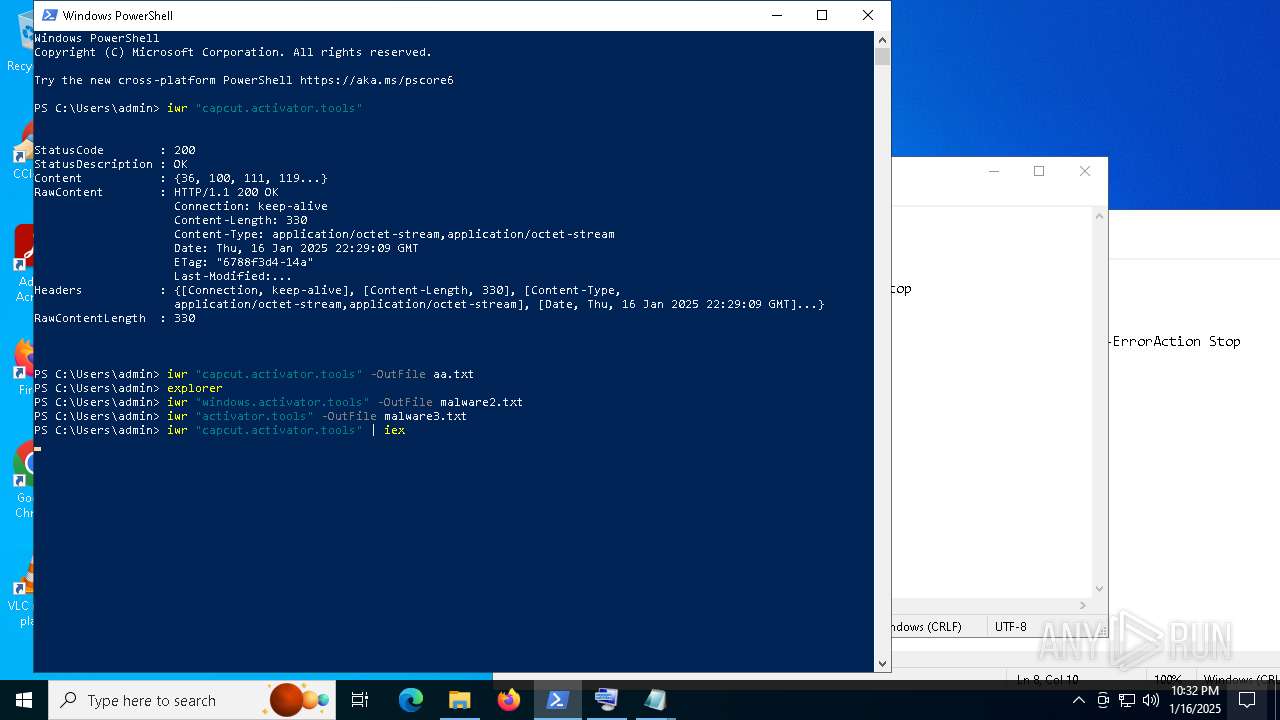Launch Microsoft Edge from the taskbar
1280x720 pixels.
click(x=410, y=700)
